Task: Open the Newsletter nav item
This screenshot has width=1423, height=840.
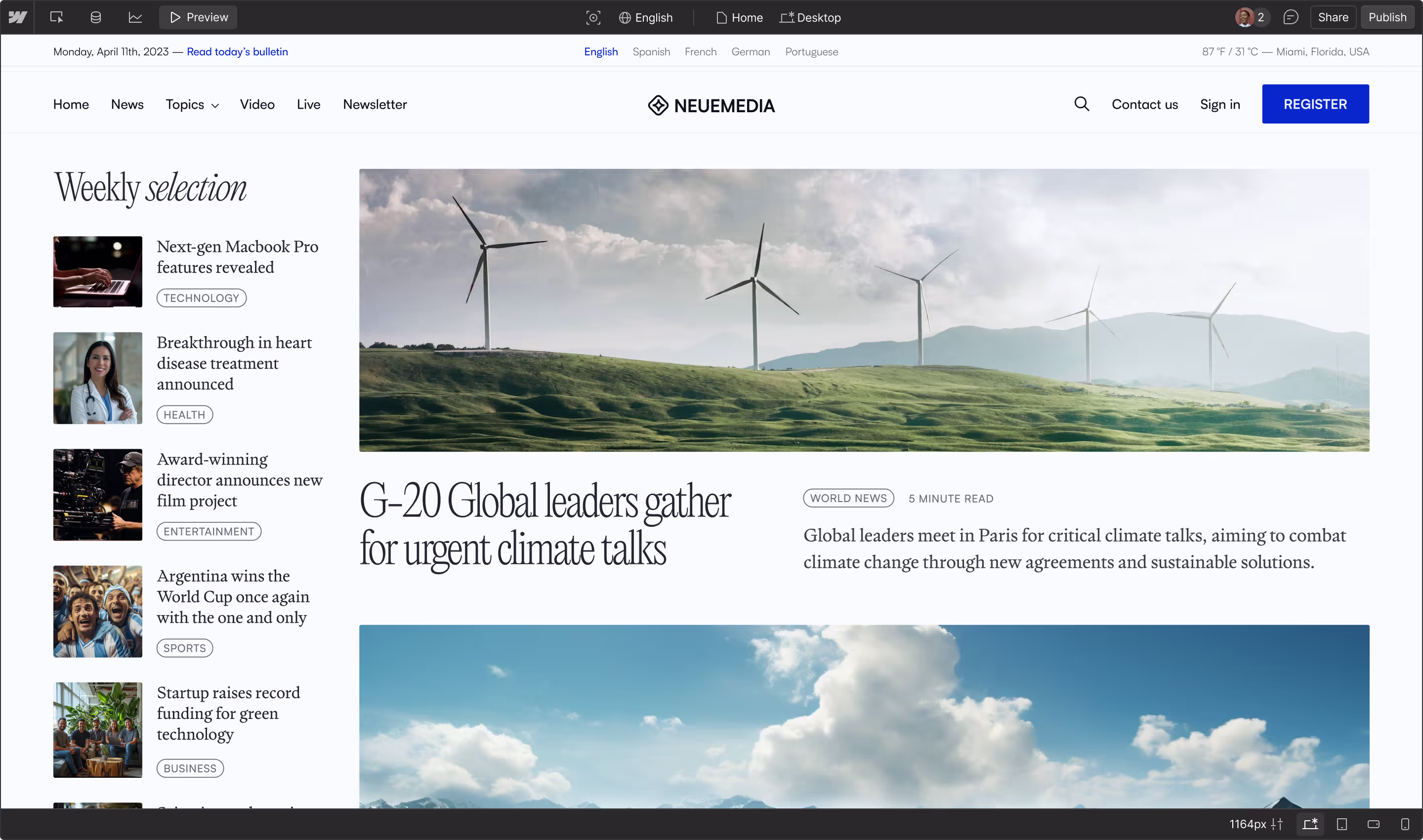Action: tap(375, 105)
